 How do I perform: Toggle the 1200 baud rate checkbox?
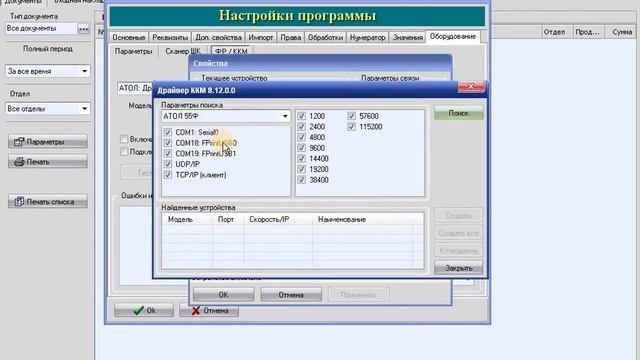(x=302, y=116)
